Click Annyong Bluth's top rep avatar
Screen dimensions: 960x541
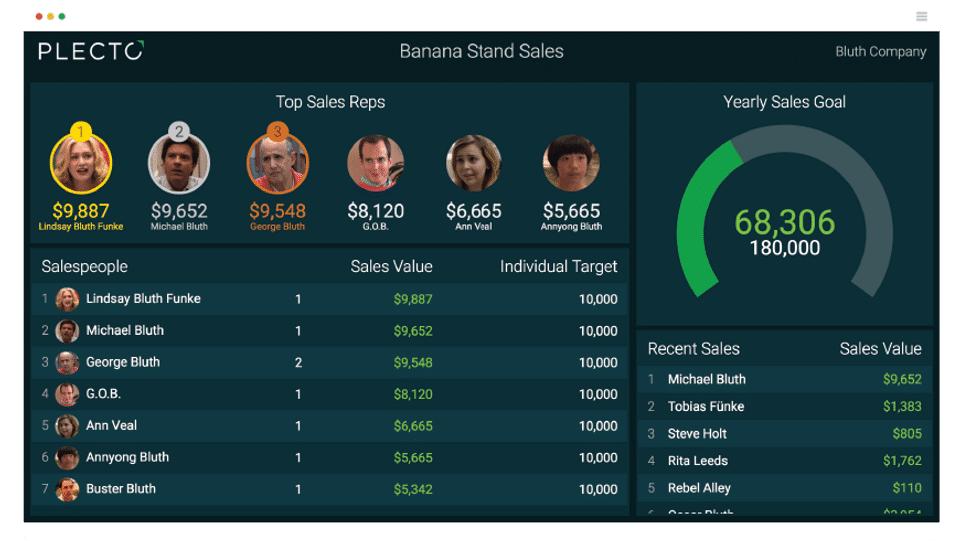coord(571,163)
